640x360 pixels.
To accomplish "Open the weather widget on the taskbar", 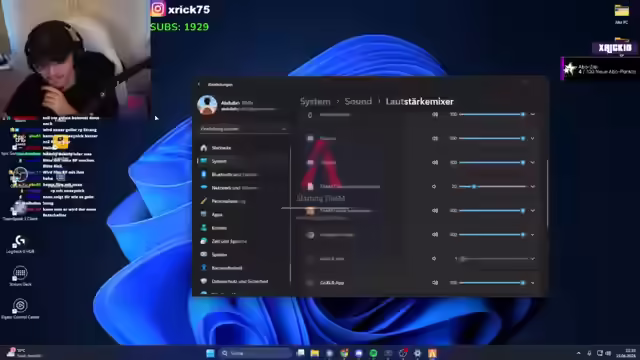I will coord(24,353).
